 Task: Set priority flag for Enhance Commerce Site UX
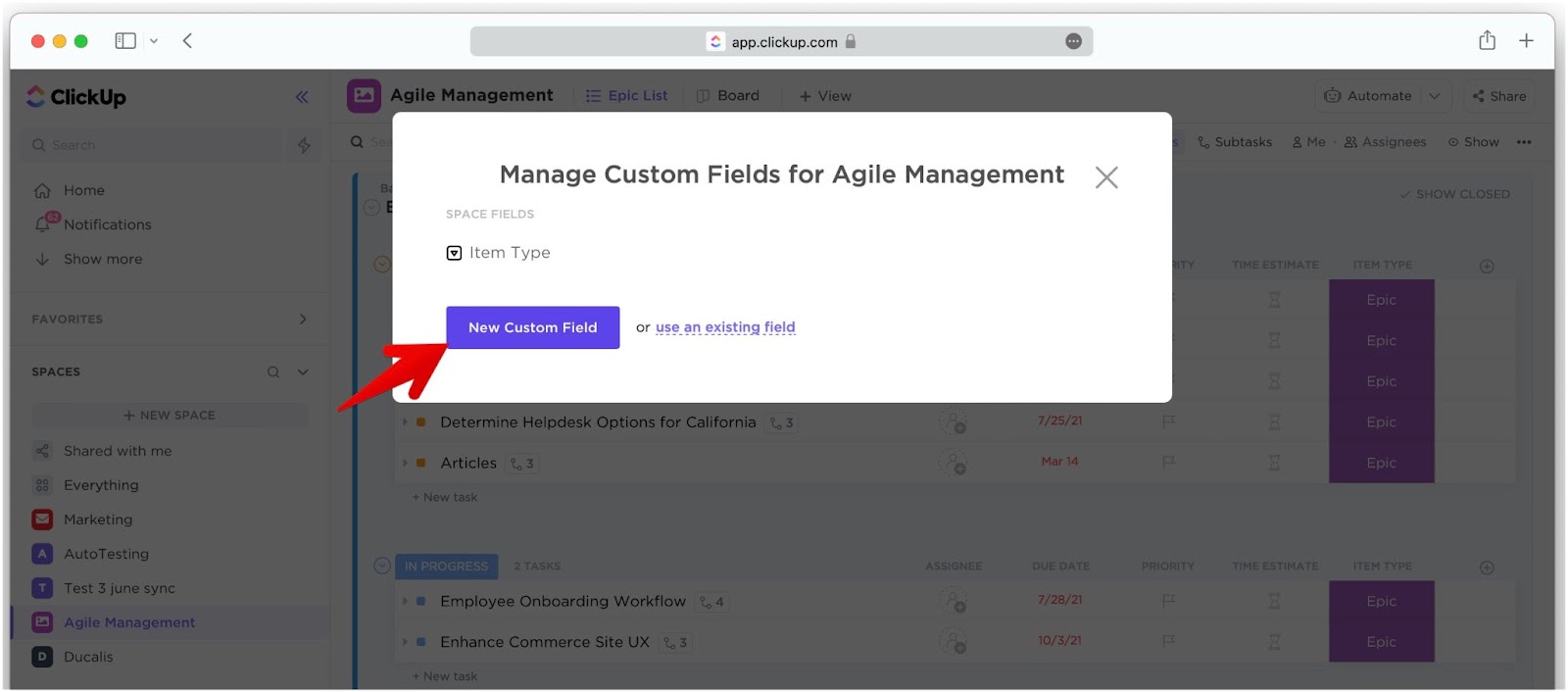point(1168,641)
